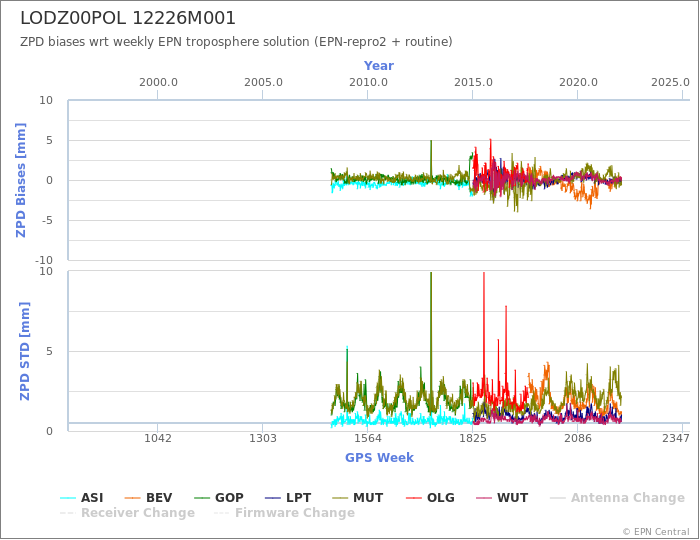Enable Firmware Change legend entry

click(284, 513)
